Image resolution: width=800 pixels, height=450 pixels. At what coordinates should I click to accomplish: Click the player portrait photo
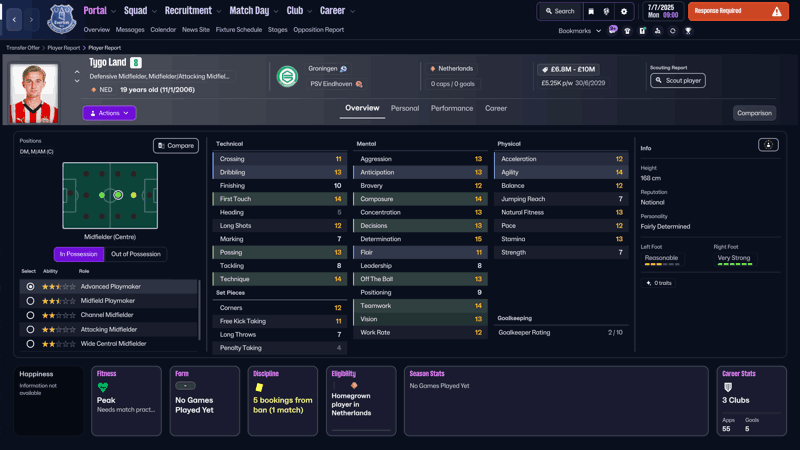(x=34, y=93)
